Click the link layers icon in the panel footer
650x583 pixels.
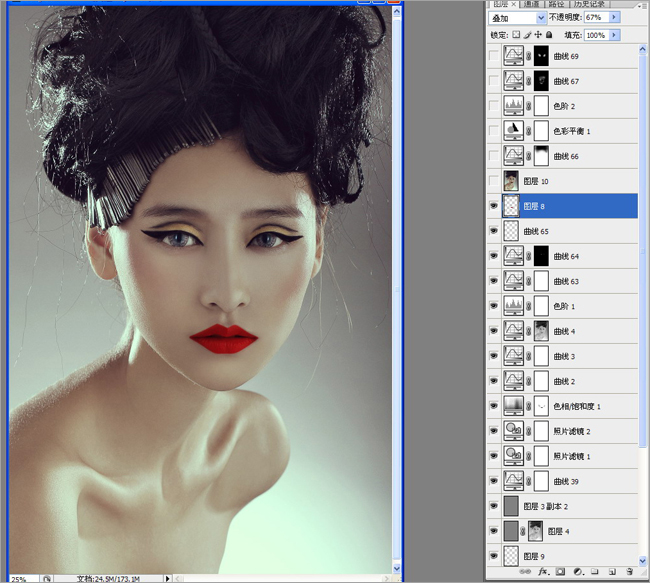tap(525, 571)
